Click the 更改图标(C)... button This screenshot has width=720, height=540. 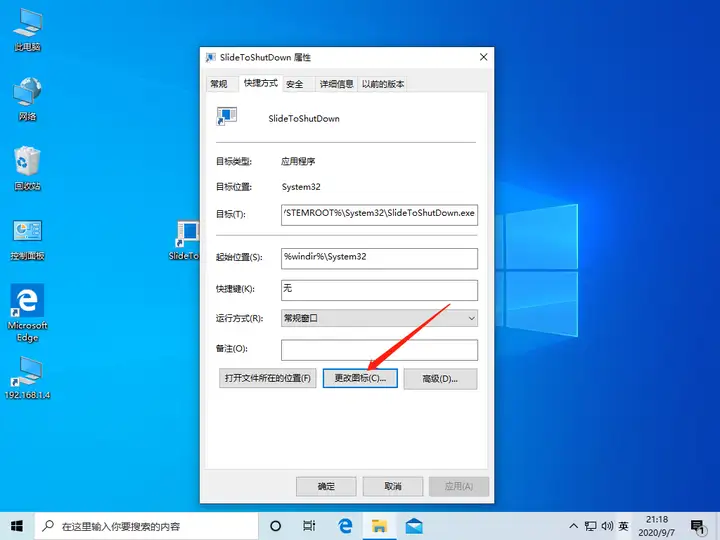pos(360,378)
